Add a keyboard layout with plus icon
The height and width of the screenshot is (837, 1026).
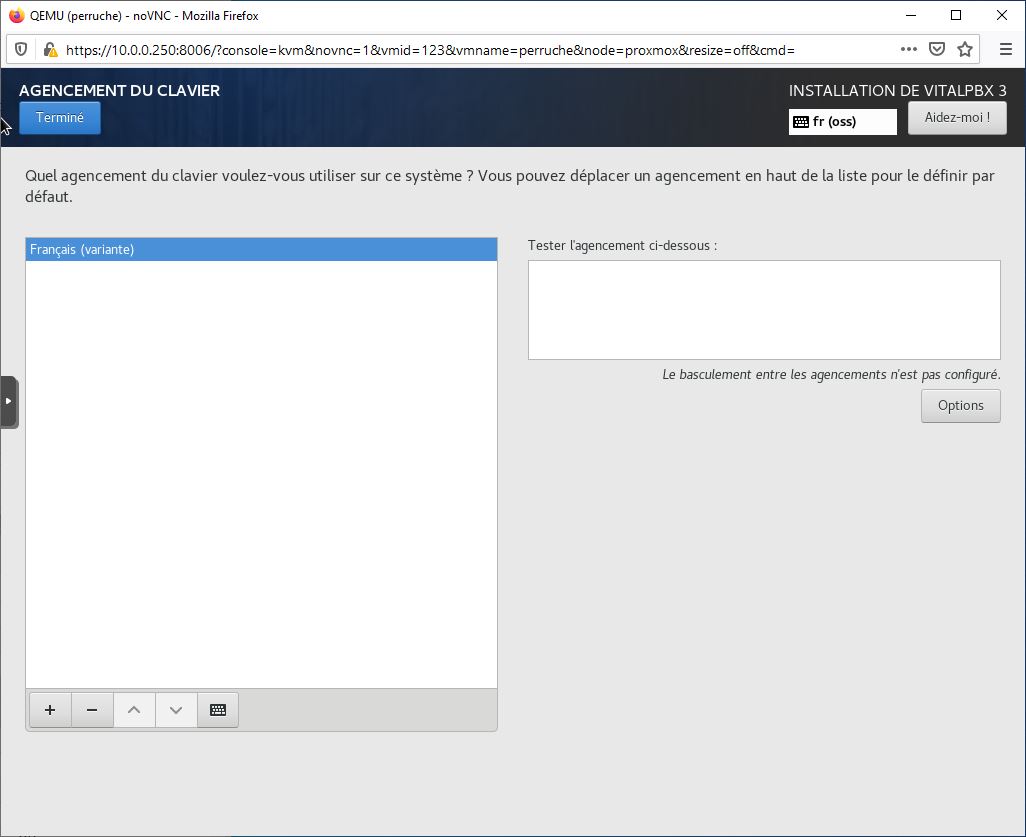(x=50, y=710)
